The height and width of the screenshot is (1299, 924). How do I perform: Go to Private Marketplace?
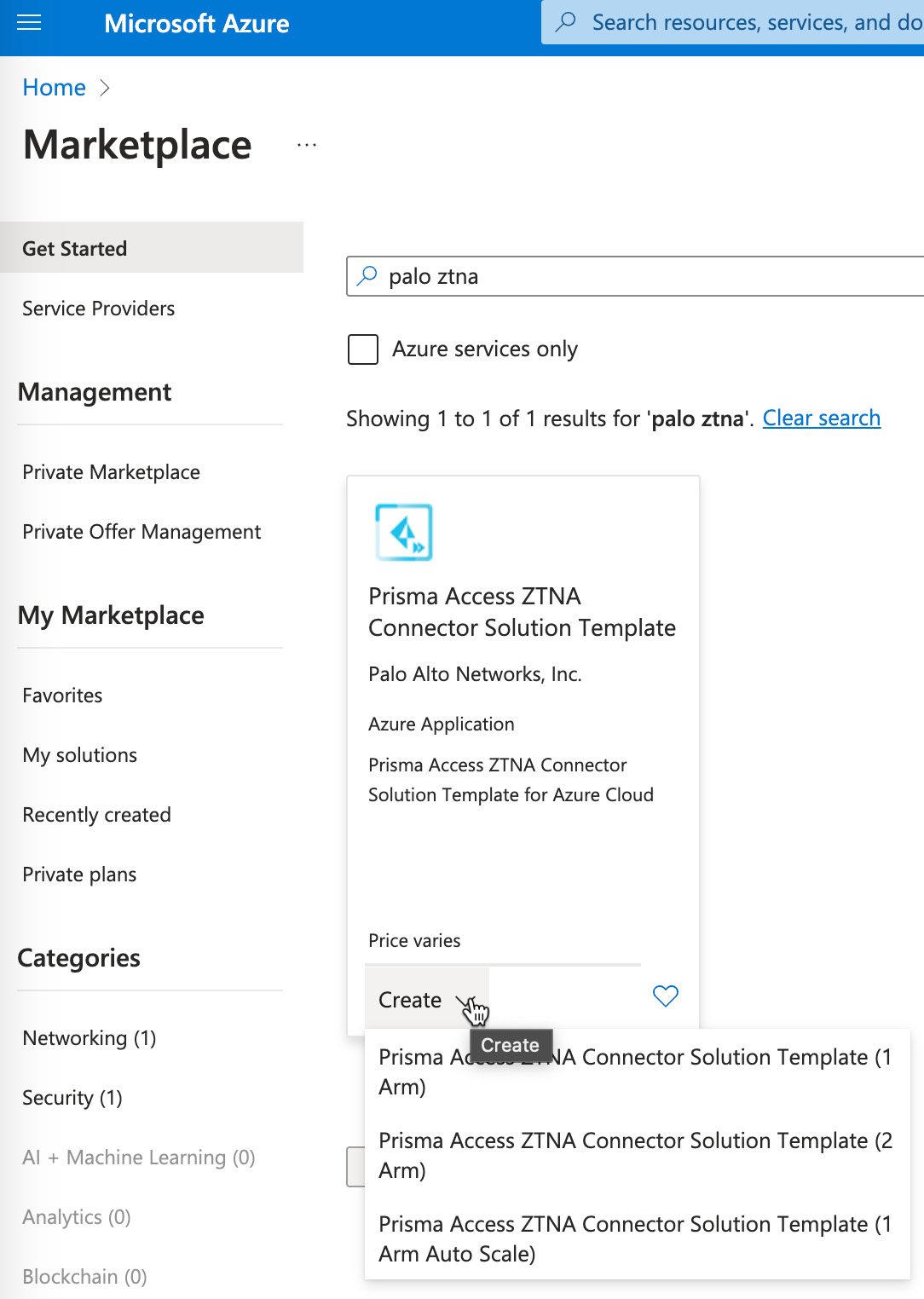(112, 472)
